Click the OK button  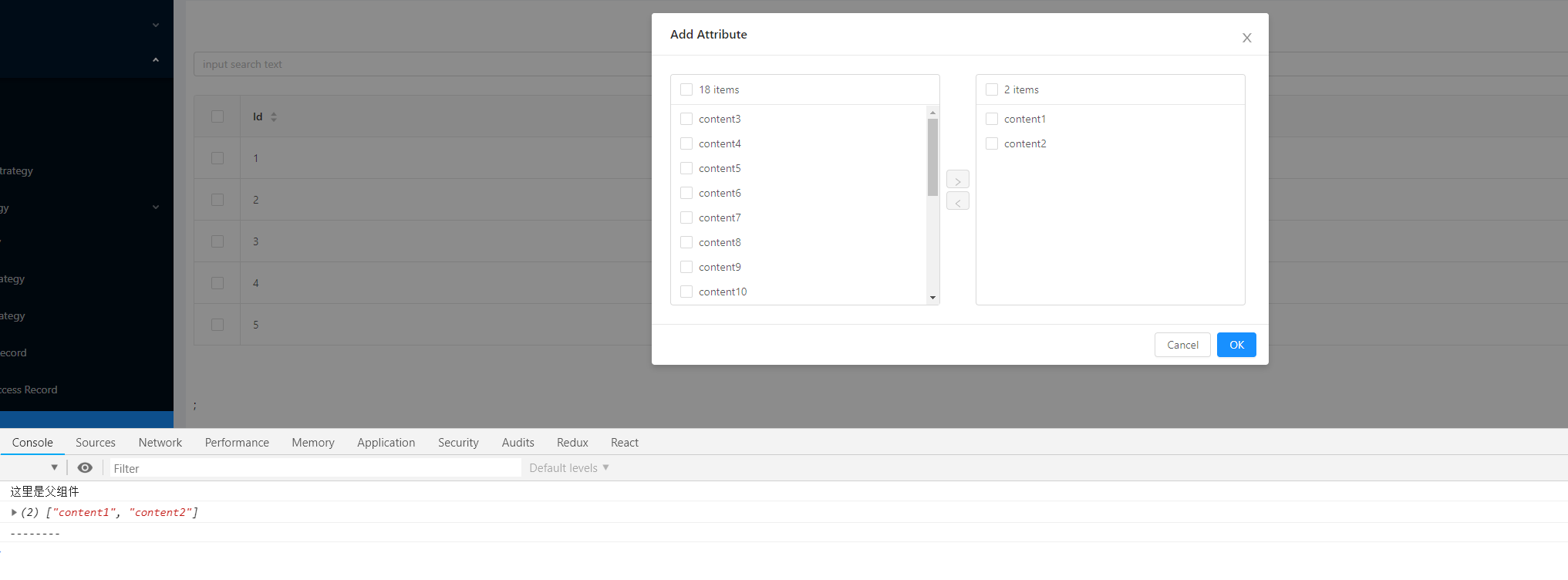click(x=1236, y=345)
